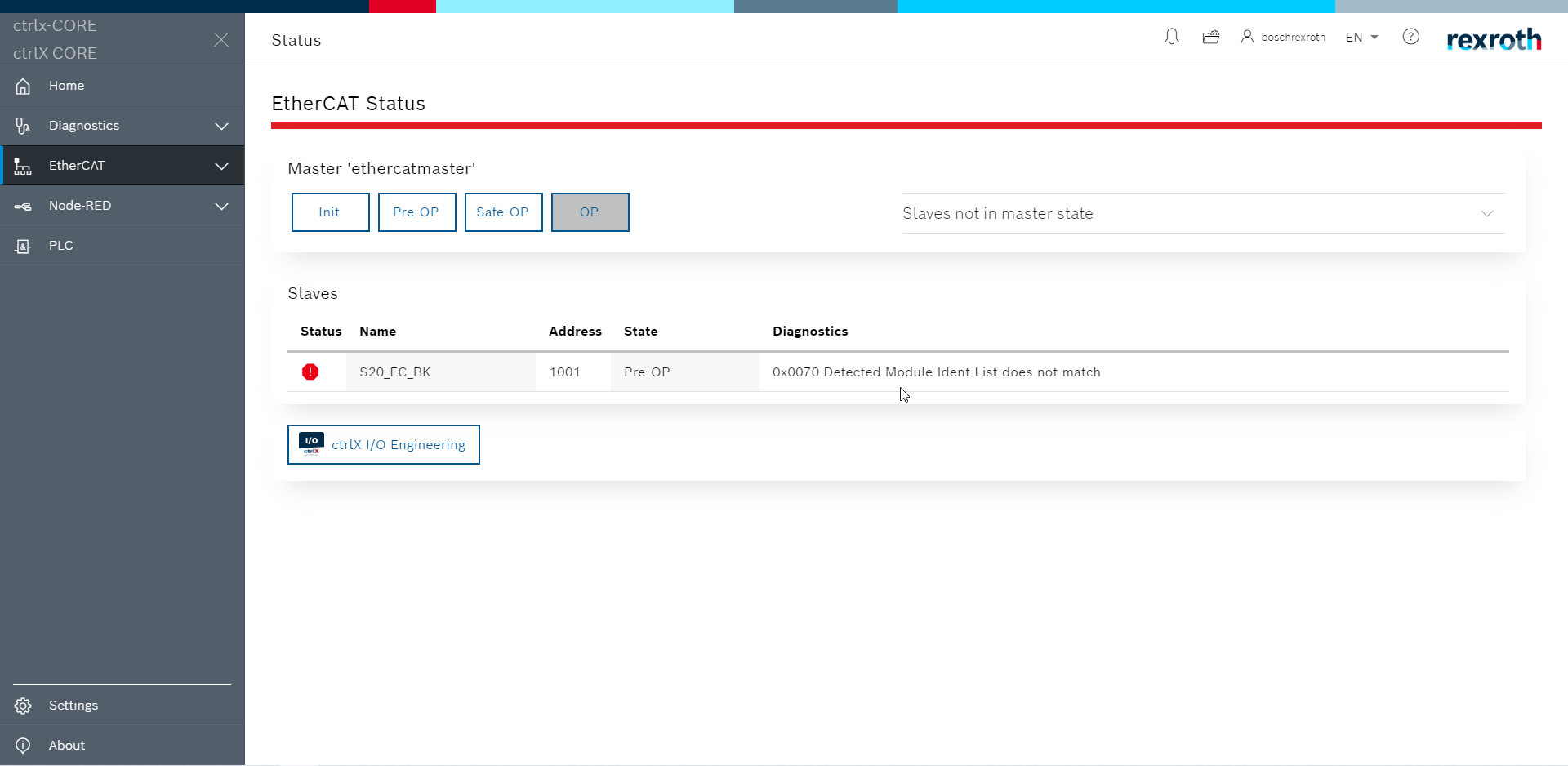This screenshot has height=766, width=1568.
Task: Click the PLC icon in the sidebar
Action: [23, 246]
